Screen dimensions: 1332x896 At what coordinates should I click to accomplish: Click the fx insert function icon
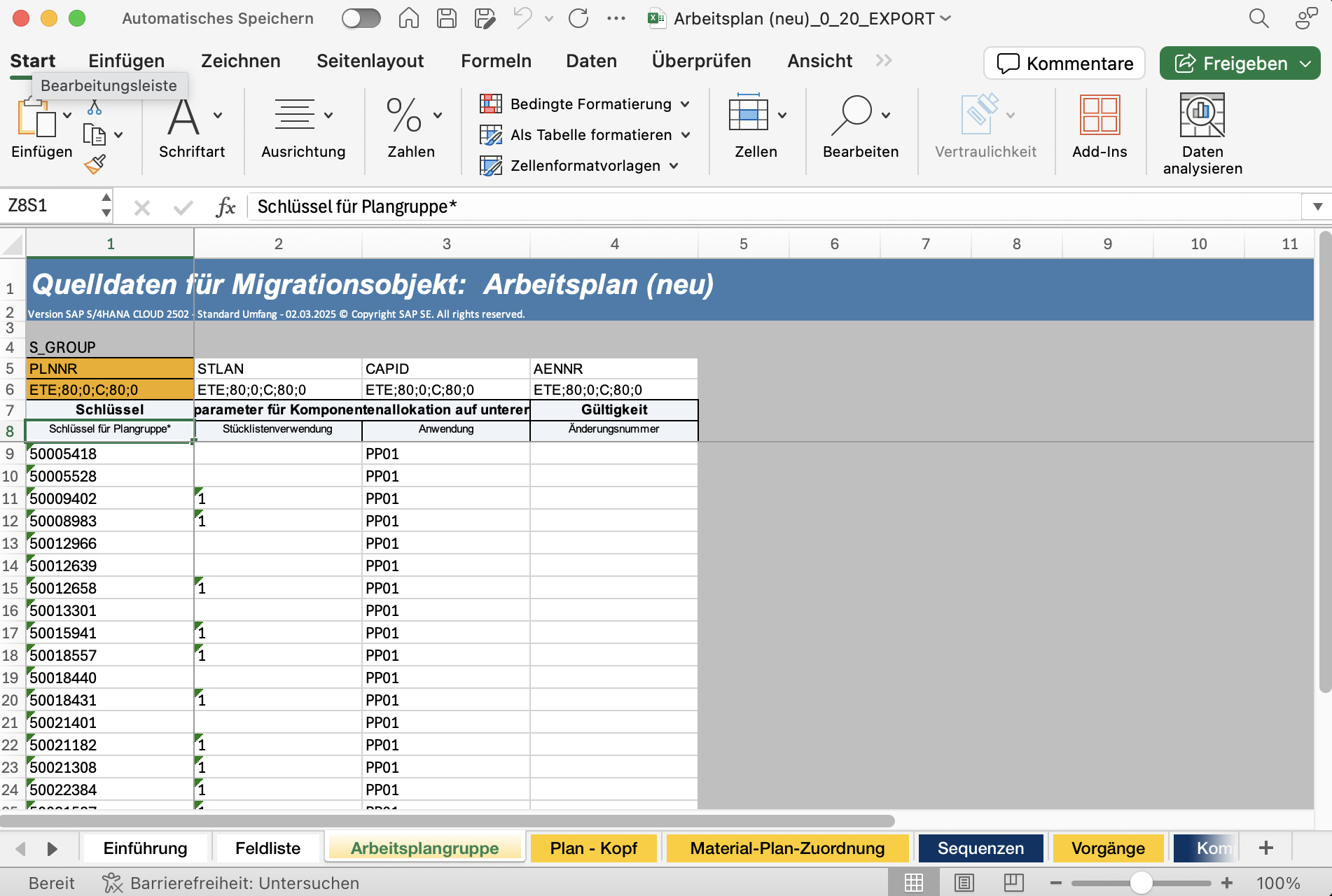226,206
